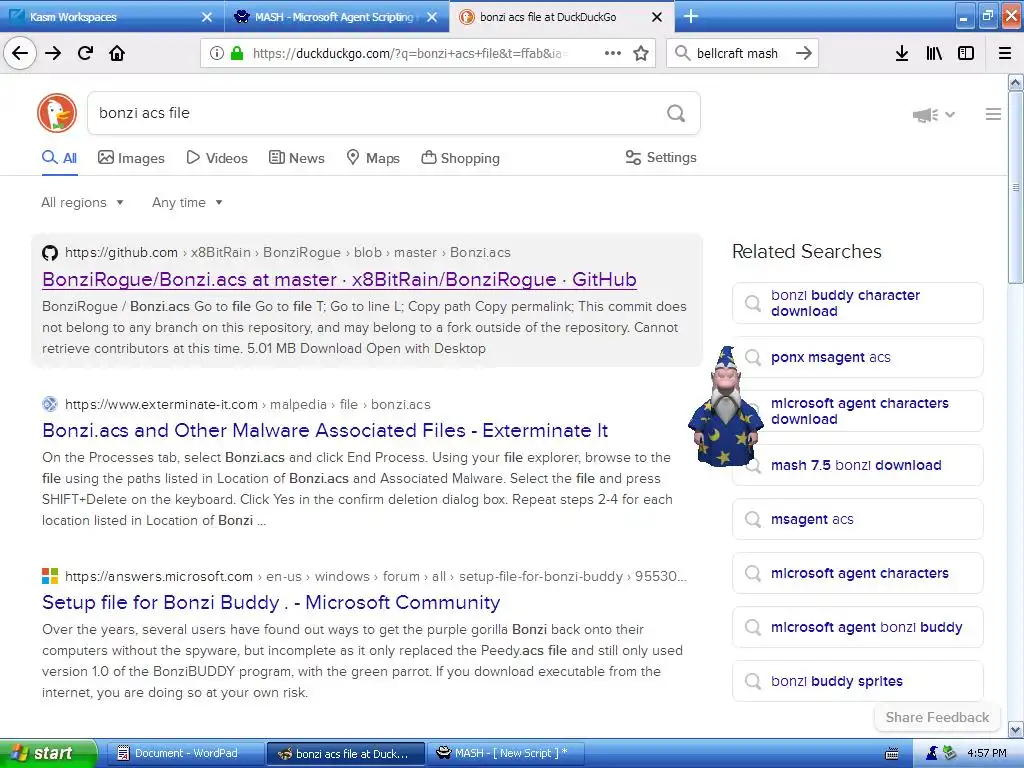Open the downloads panel
Viewport: 1024px width, 768px height.
pyautogui.click(x=902, y=53)
